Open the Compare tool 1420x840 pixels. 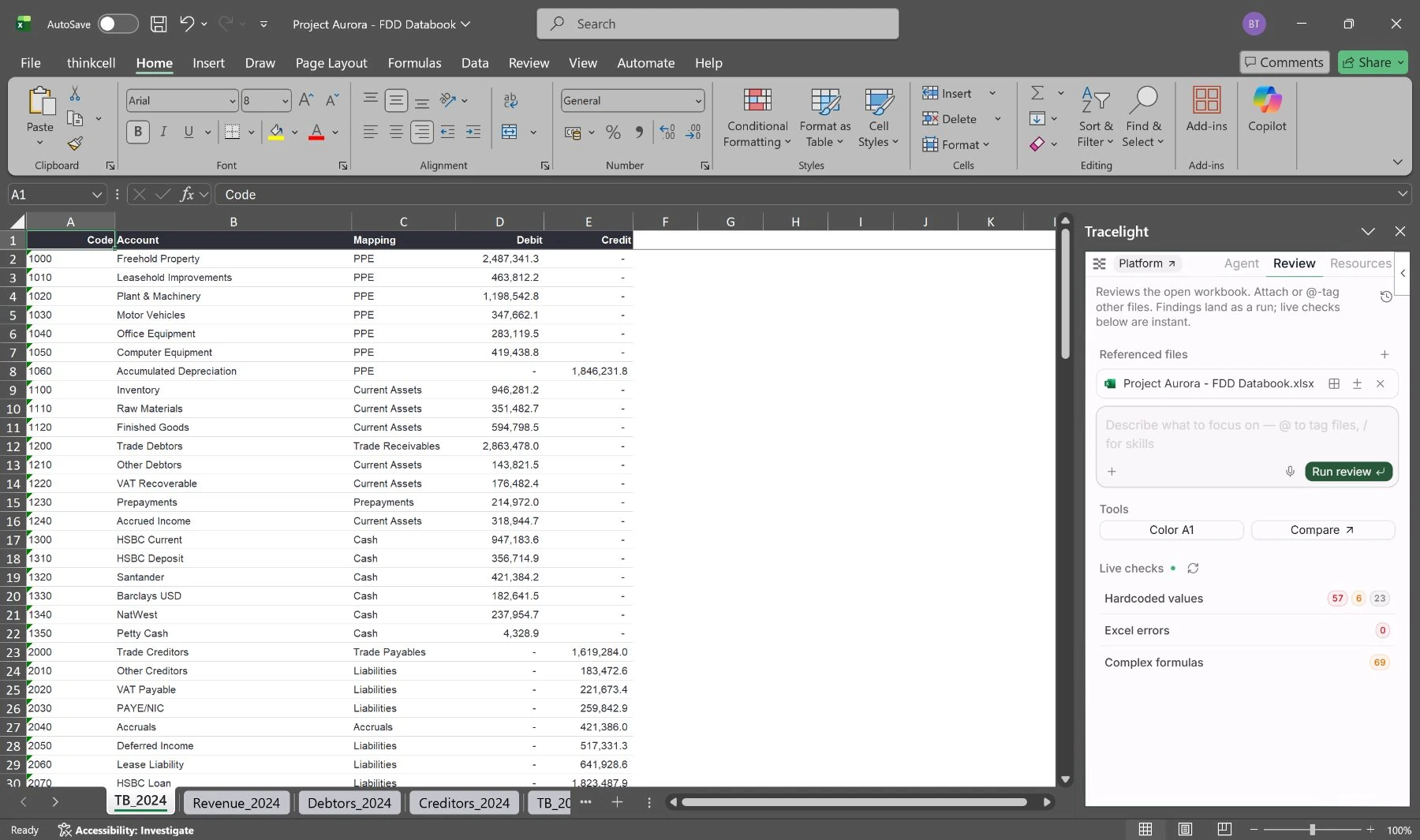(1322, 530)
